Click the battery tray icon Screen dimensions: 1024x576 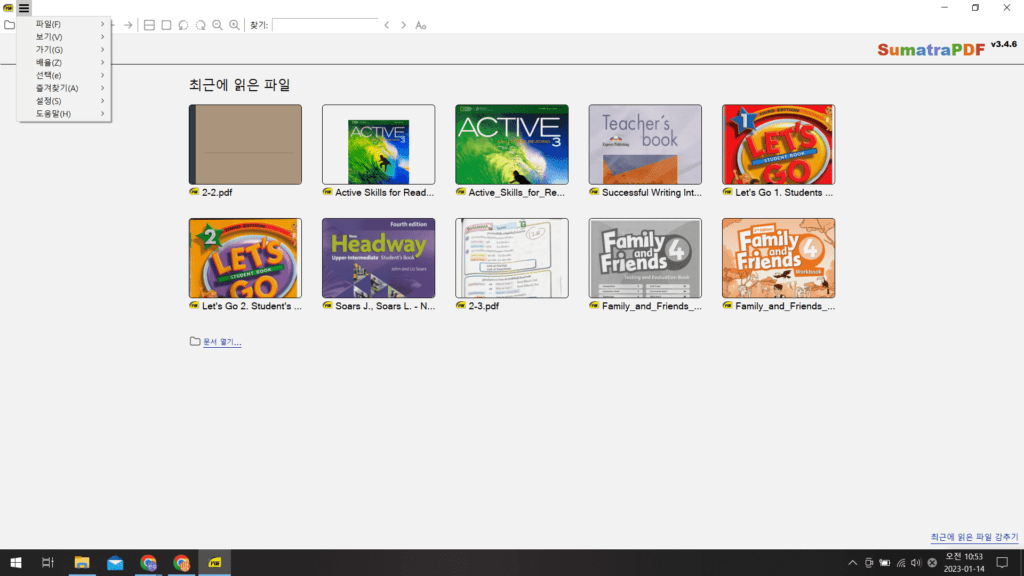click(885, 563)
